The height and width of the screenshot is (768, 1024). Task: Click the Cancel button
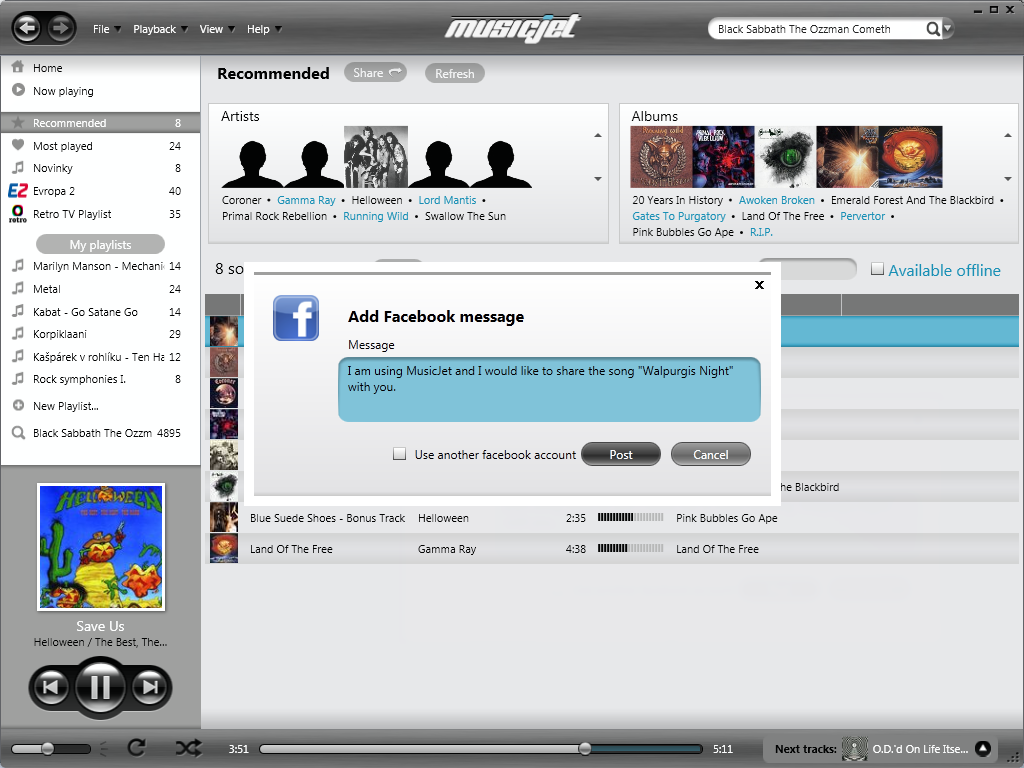click(x=711, y=454)
